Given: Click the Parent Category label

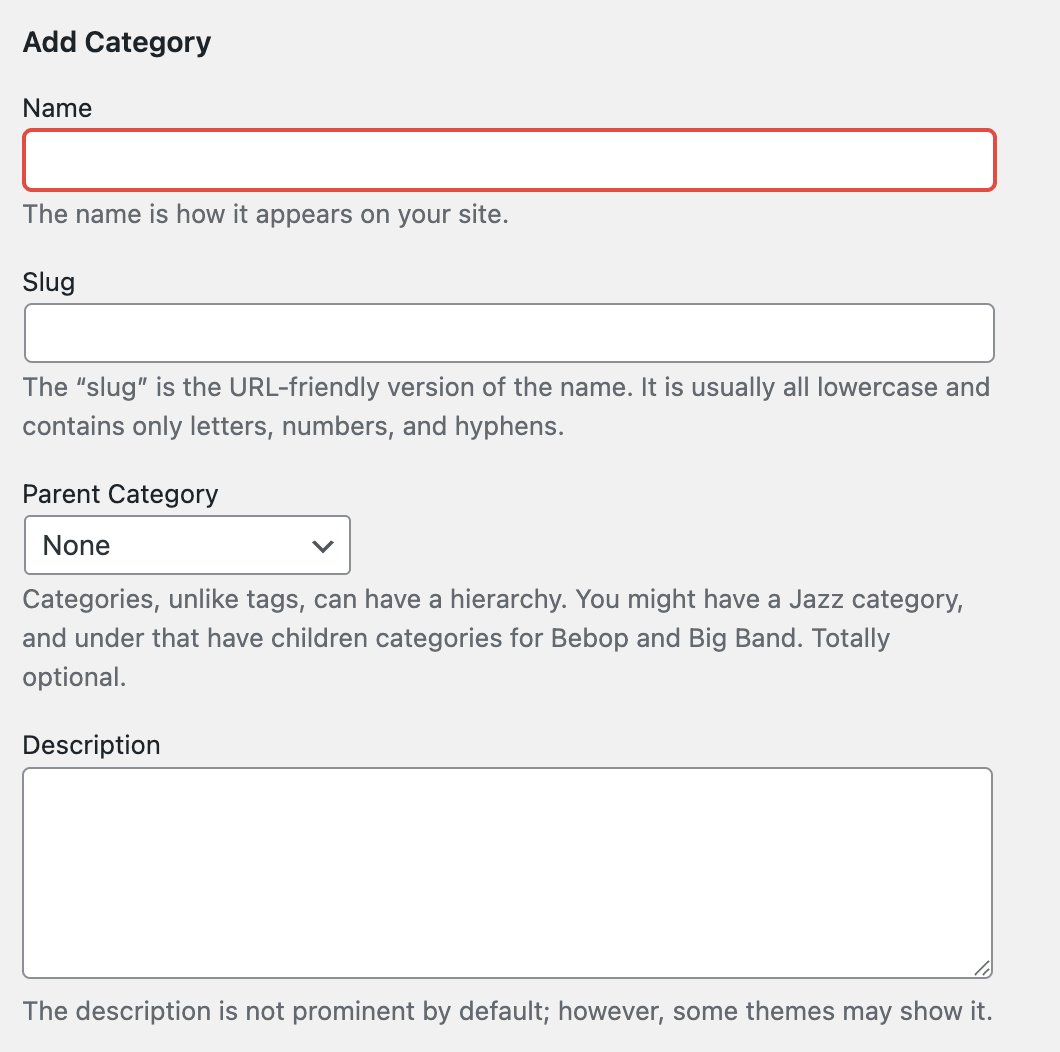Looking at the screenshot, I should [120, 494].
